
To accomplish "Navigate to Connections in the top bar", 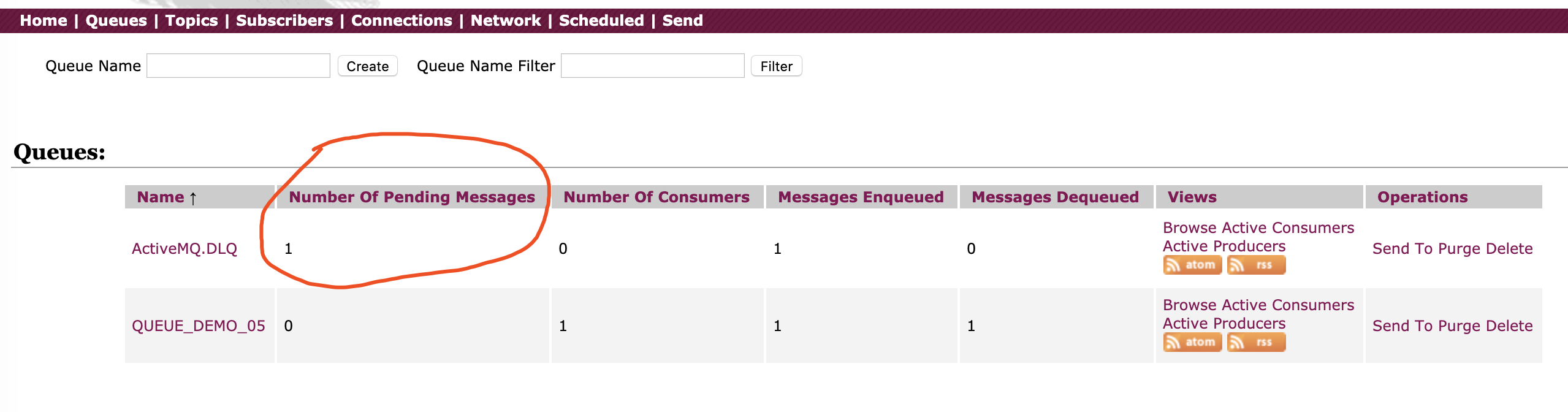I will pyautogui.click(x=402, y=21).
